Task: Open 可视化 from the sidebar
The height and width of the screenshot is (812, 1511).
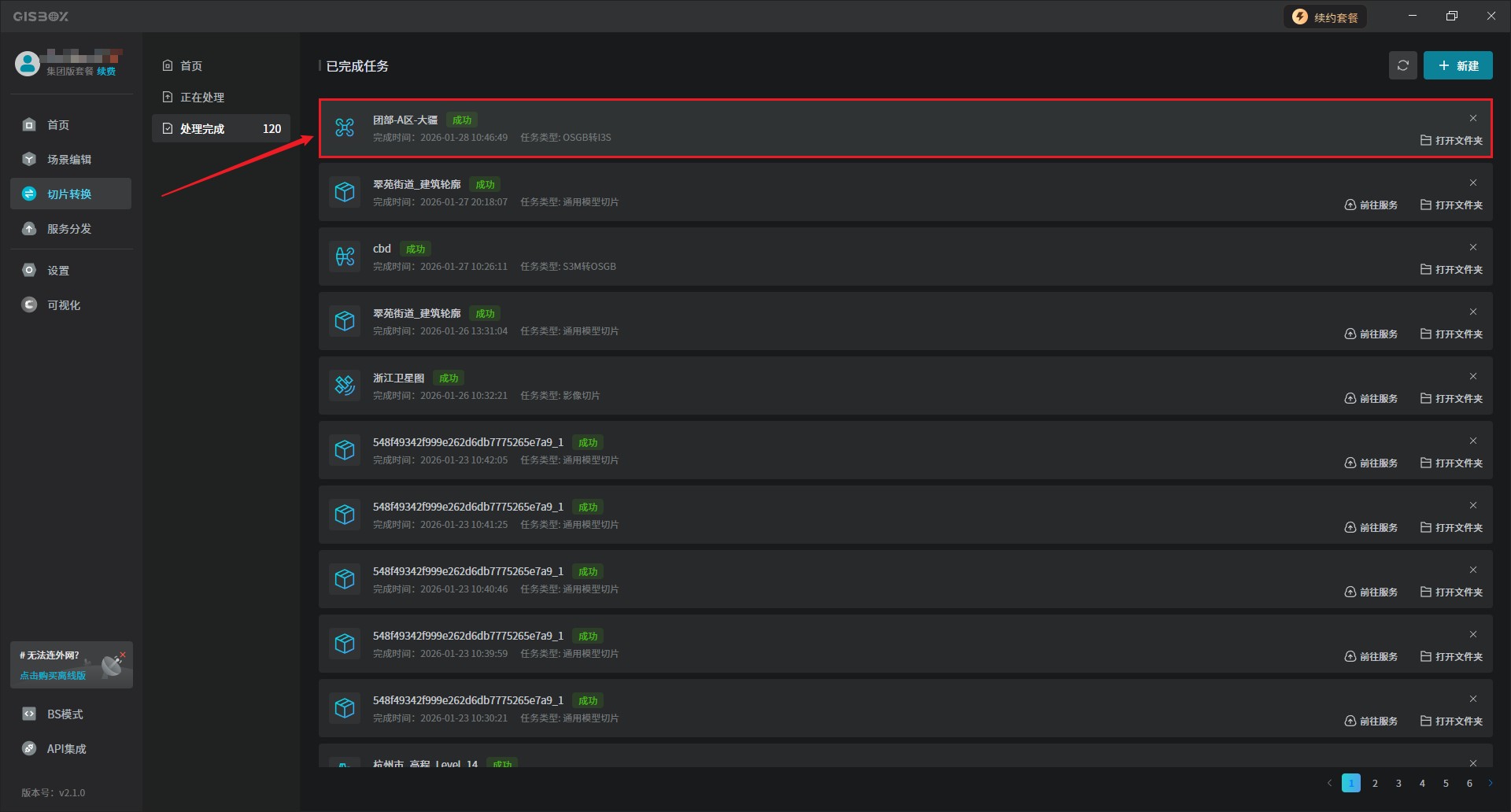Action: [x=64, y=305]
